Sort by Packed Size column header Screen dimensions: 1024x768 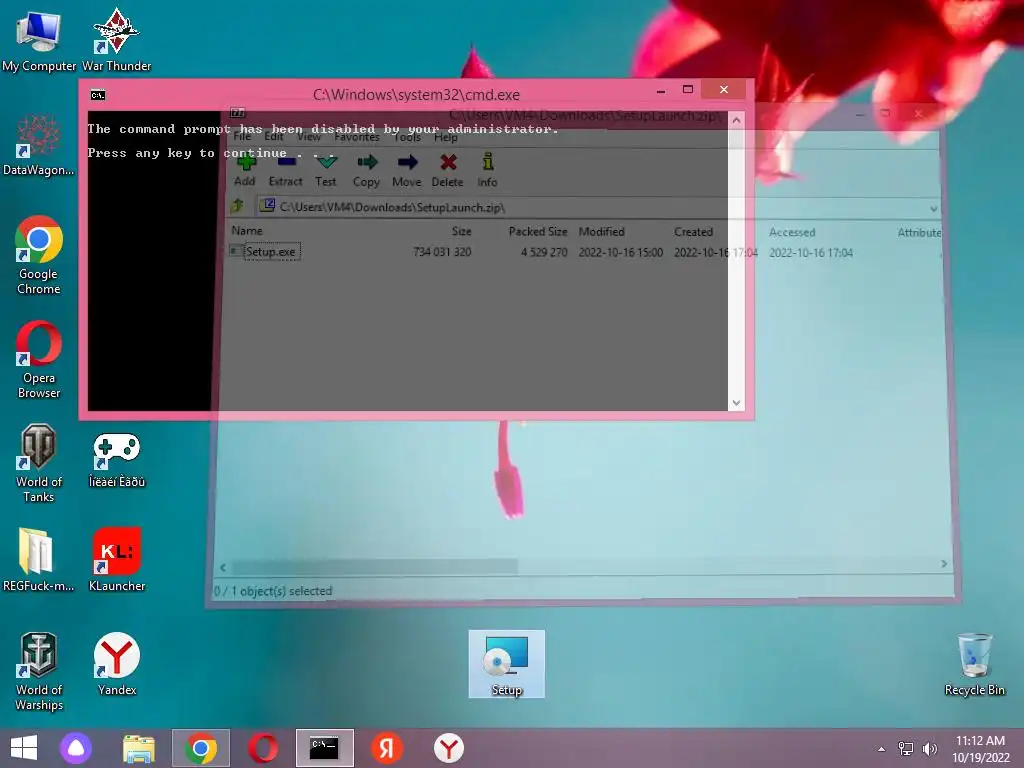click(537, 232)
